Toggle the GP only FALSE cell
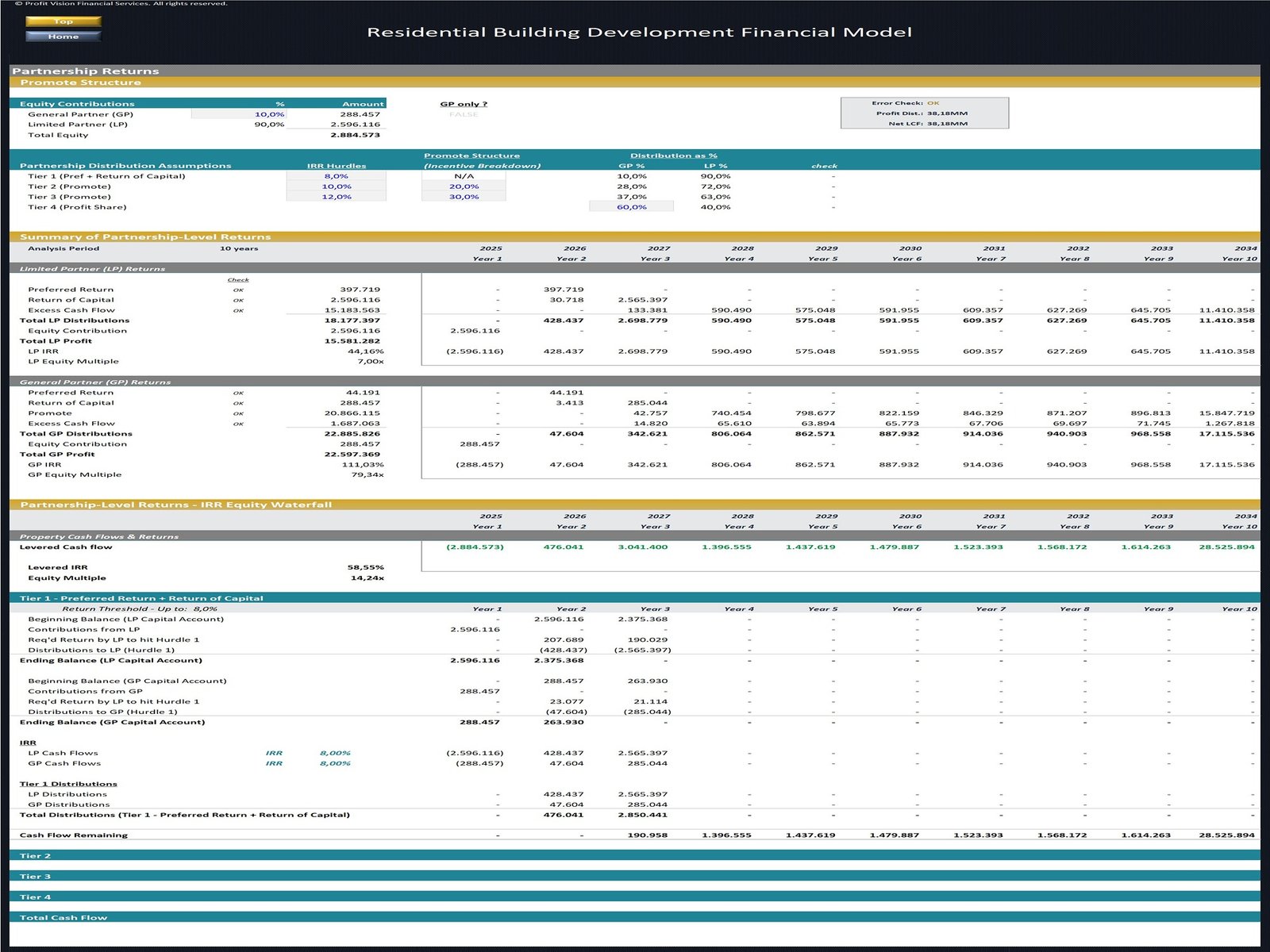This screenshot has height=952, width=1270. 464,115
